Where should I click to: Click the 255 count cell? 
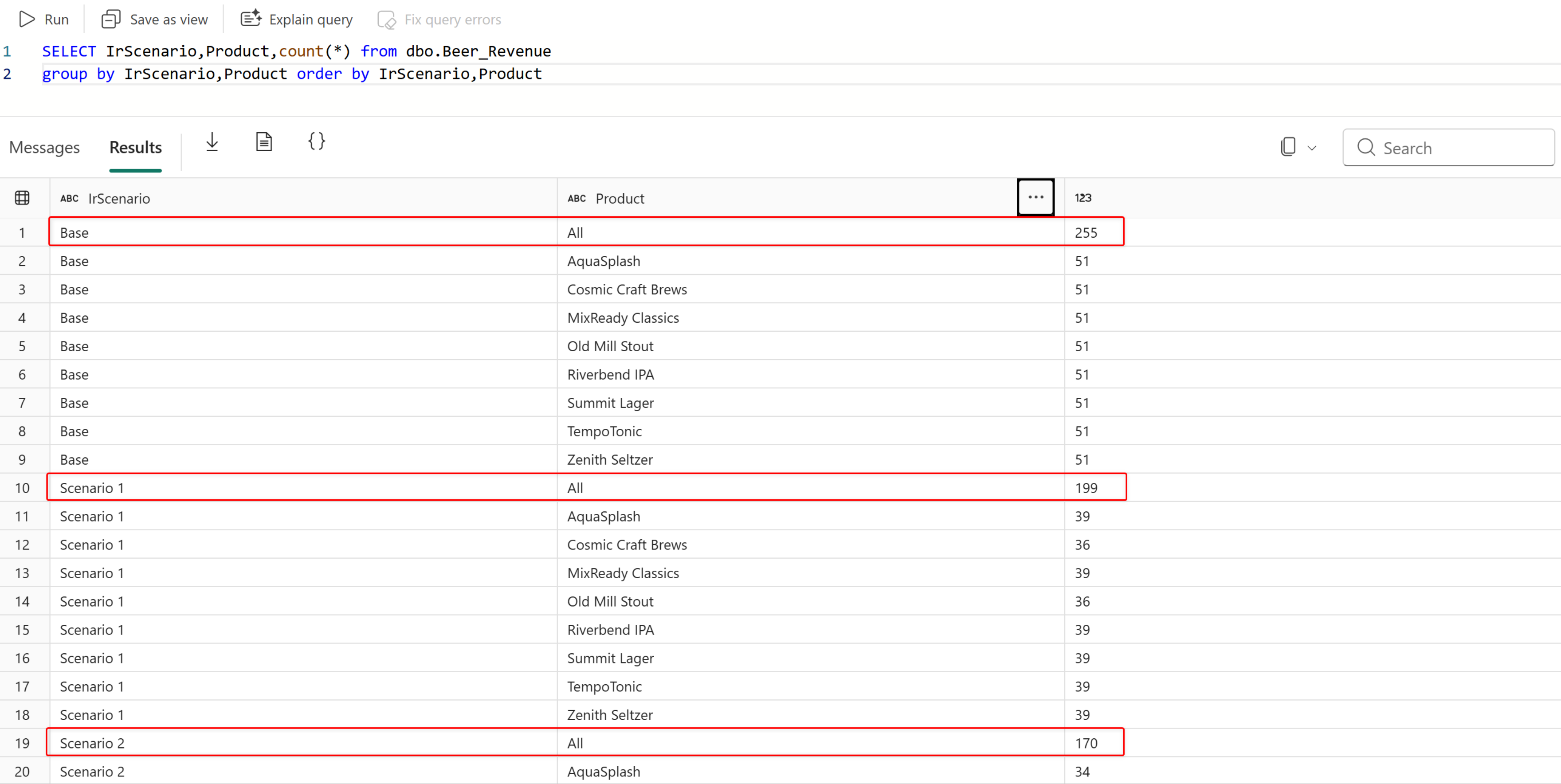[x=1086, y=233]
